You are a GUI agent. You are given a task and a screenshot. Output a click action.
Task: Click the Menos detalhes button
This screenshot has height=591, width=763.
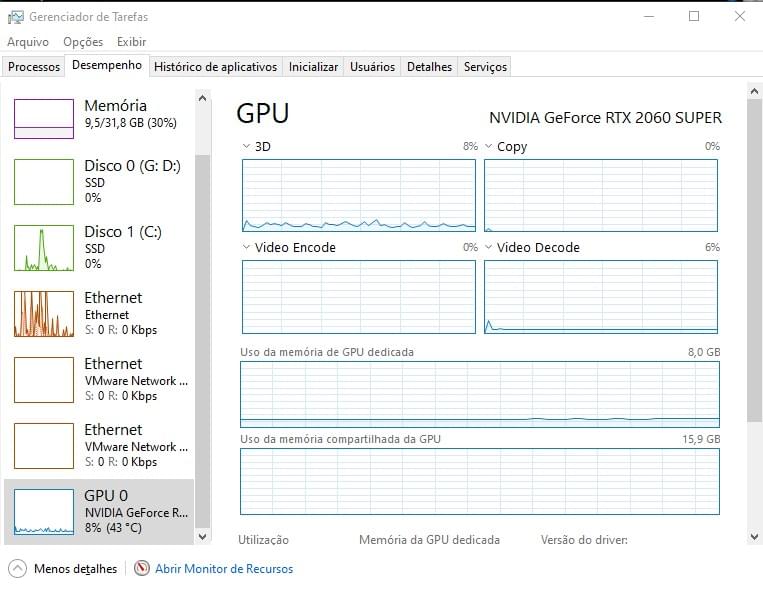(x=75, y=568)
